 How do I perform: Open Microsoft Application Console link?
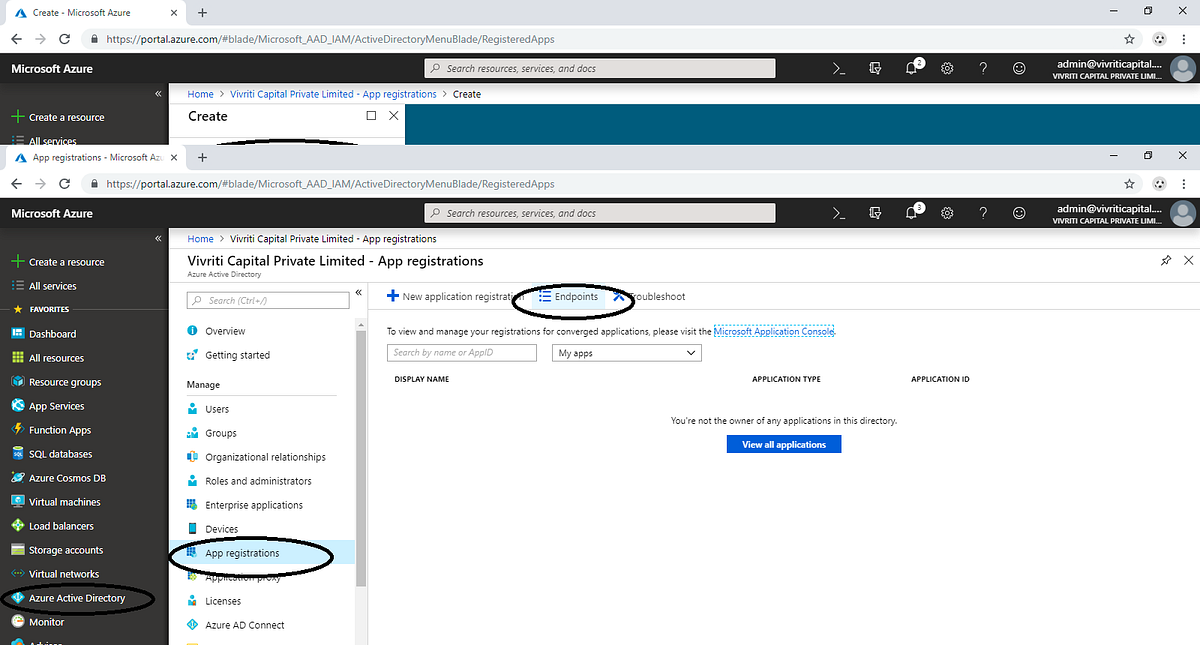773,331
